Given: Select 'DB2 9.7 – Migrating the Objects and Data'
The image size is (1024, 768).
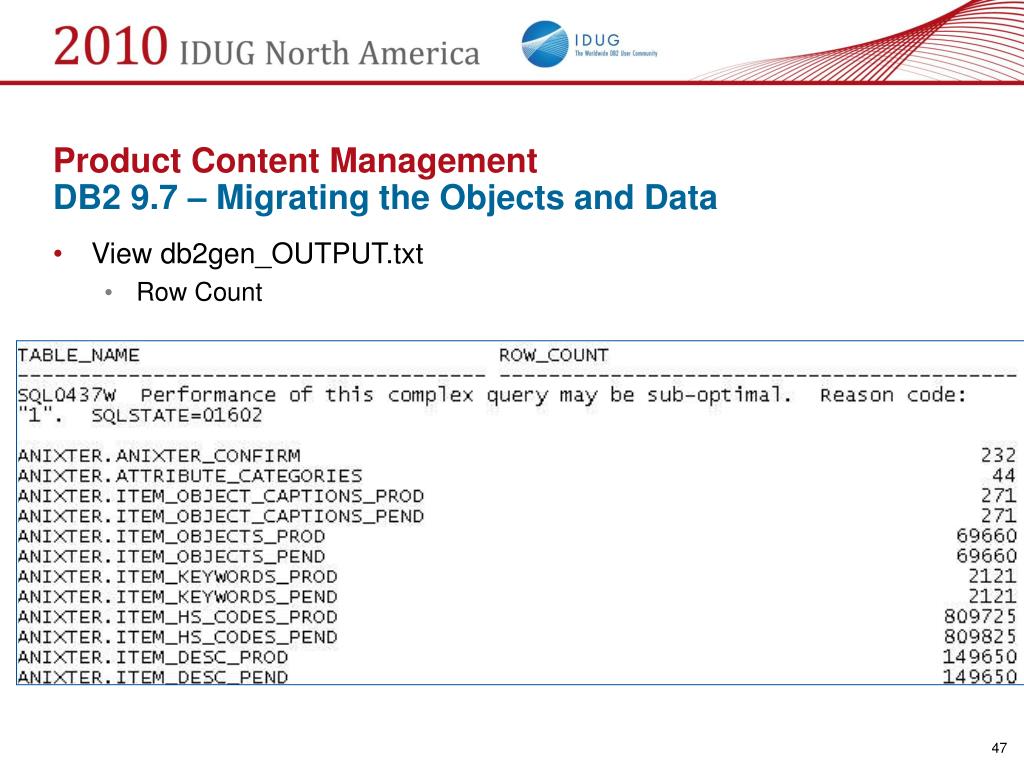Looking at the screenshot, I should [385, 197].
